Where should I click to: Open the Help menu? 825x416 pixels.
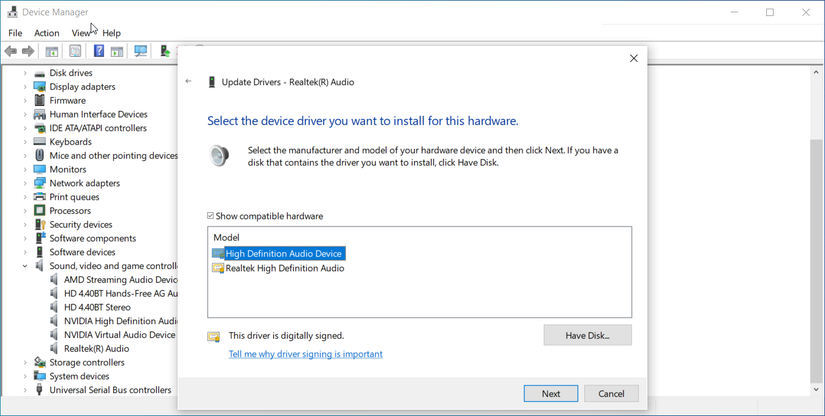click(x=112, y=33)
